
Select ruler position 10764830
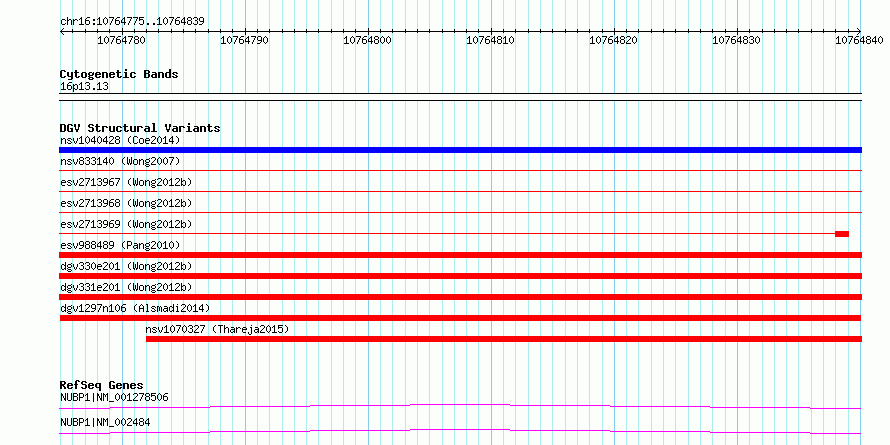pos(736,40)
